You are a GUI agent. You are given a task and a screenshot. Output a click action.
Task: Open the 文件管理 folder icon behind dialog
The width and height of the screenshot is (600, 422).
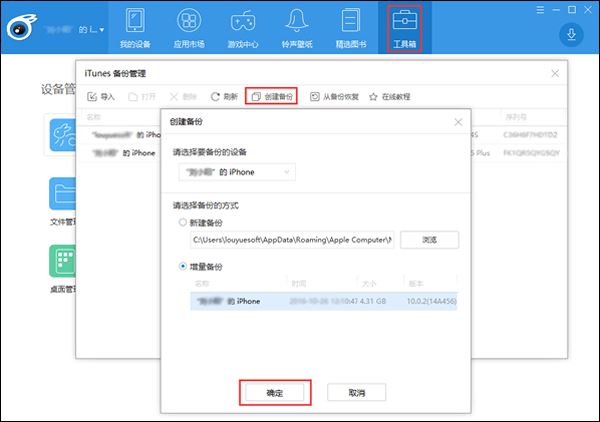(62, 194)
